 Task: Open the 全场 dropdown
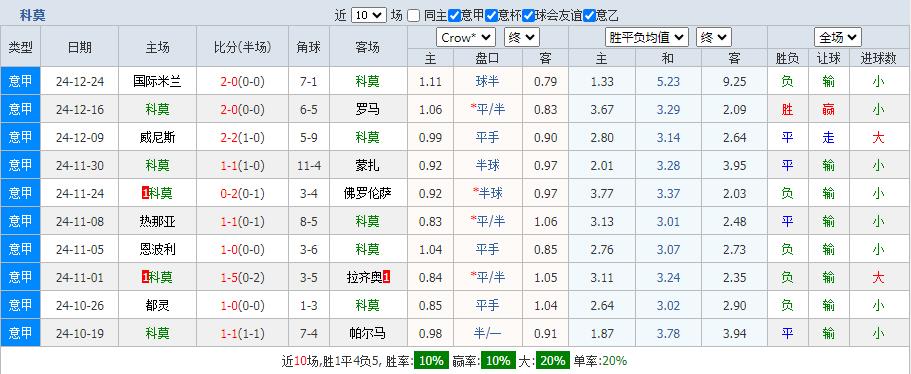pyautogui.click(x=838, y=38)
